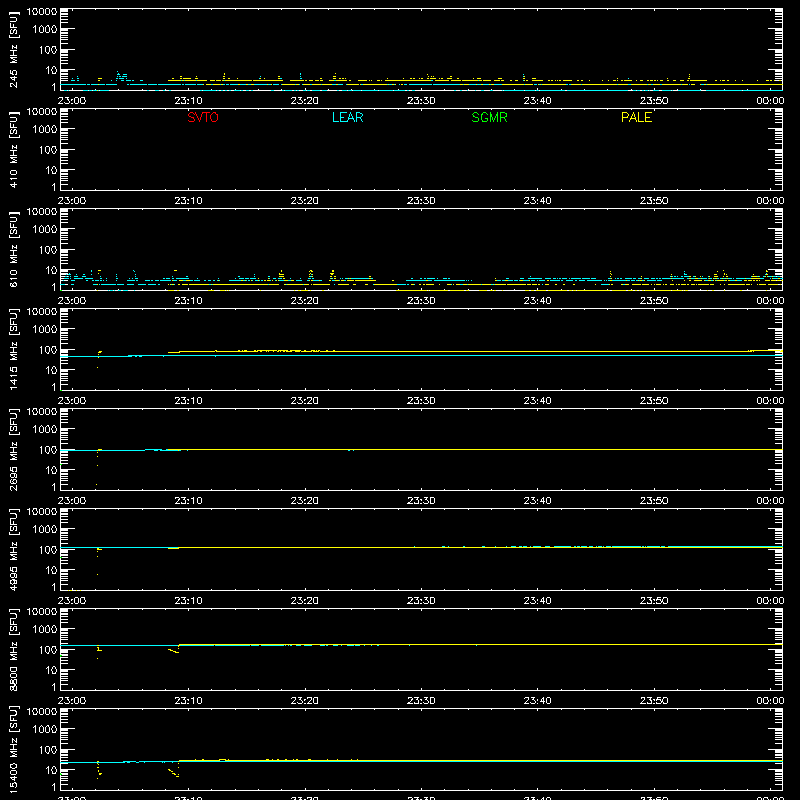This screenshot has width=800, height=800.
Task: Click 23:10 tick under the 610 MHz panel
Action: click(x=188, y=301)
